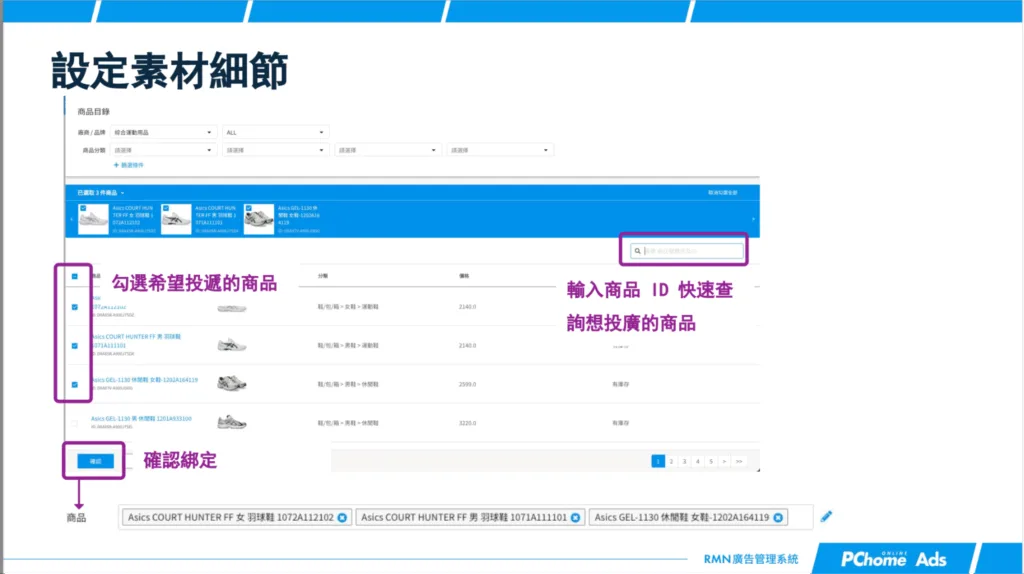Open the third 商品分類 category dropdown
This screenshot has height=574, width=1024.
click(x=387, y=150)
